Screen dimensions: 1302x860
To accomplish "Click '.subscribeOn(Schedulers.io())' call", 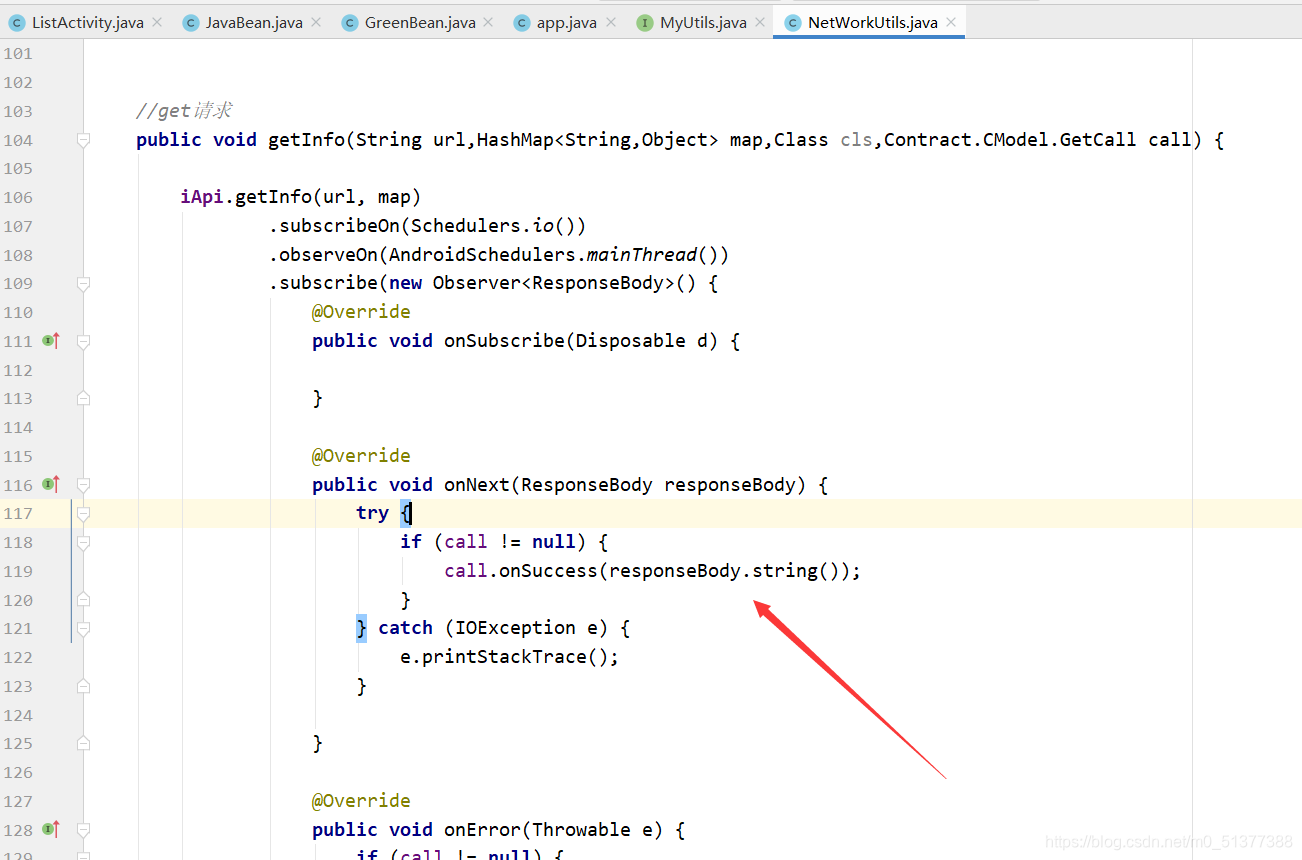I will pyautogui.click(x=427, y=226).
